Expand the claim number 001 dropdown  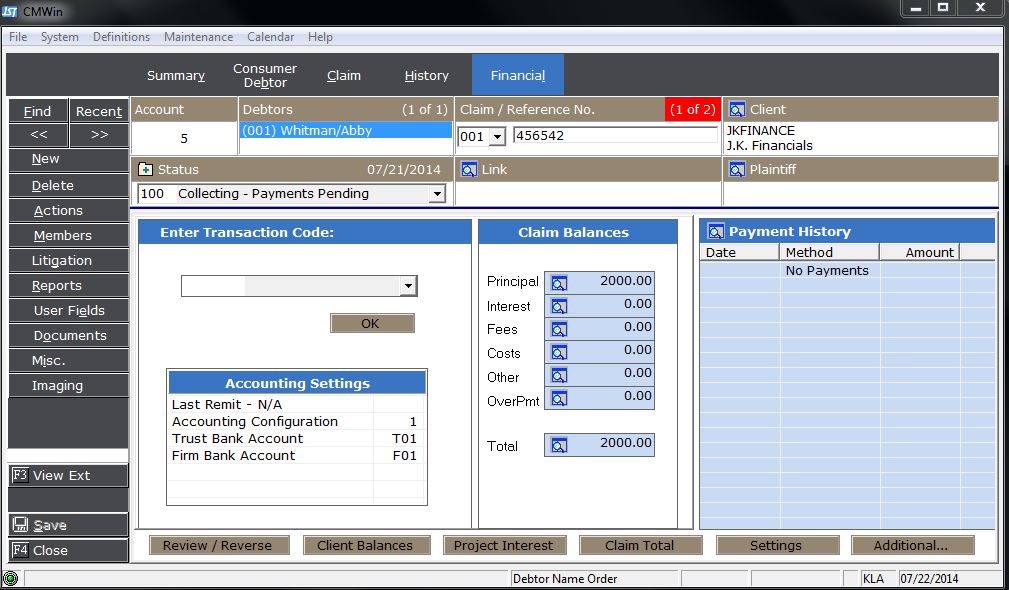(497, 136)
